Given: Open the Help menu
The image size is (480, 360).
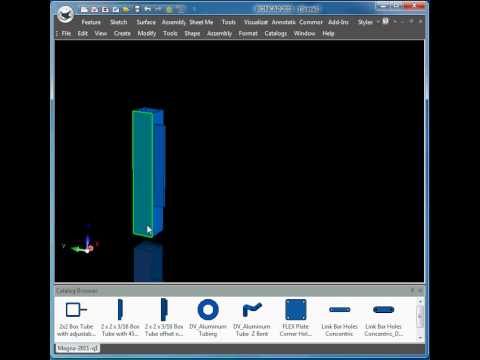Looking at the screenshot, I should 328,33.
